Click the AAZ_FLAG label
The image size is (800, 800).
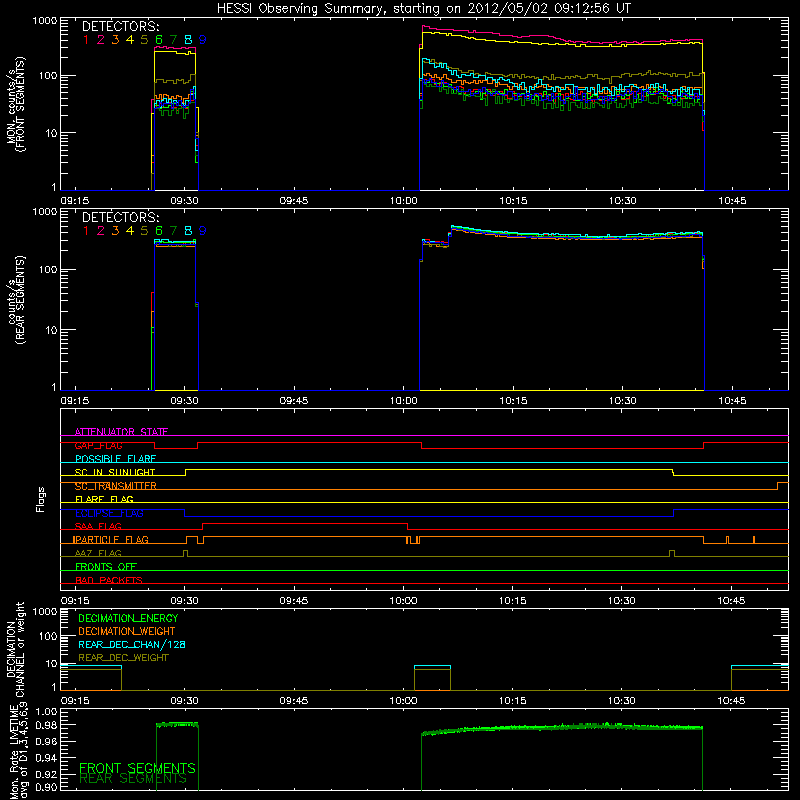point(98,553)
